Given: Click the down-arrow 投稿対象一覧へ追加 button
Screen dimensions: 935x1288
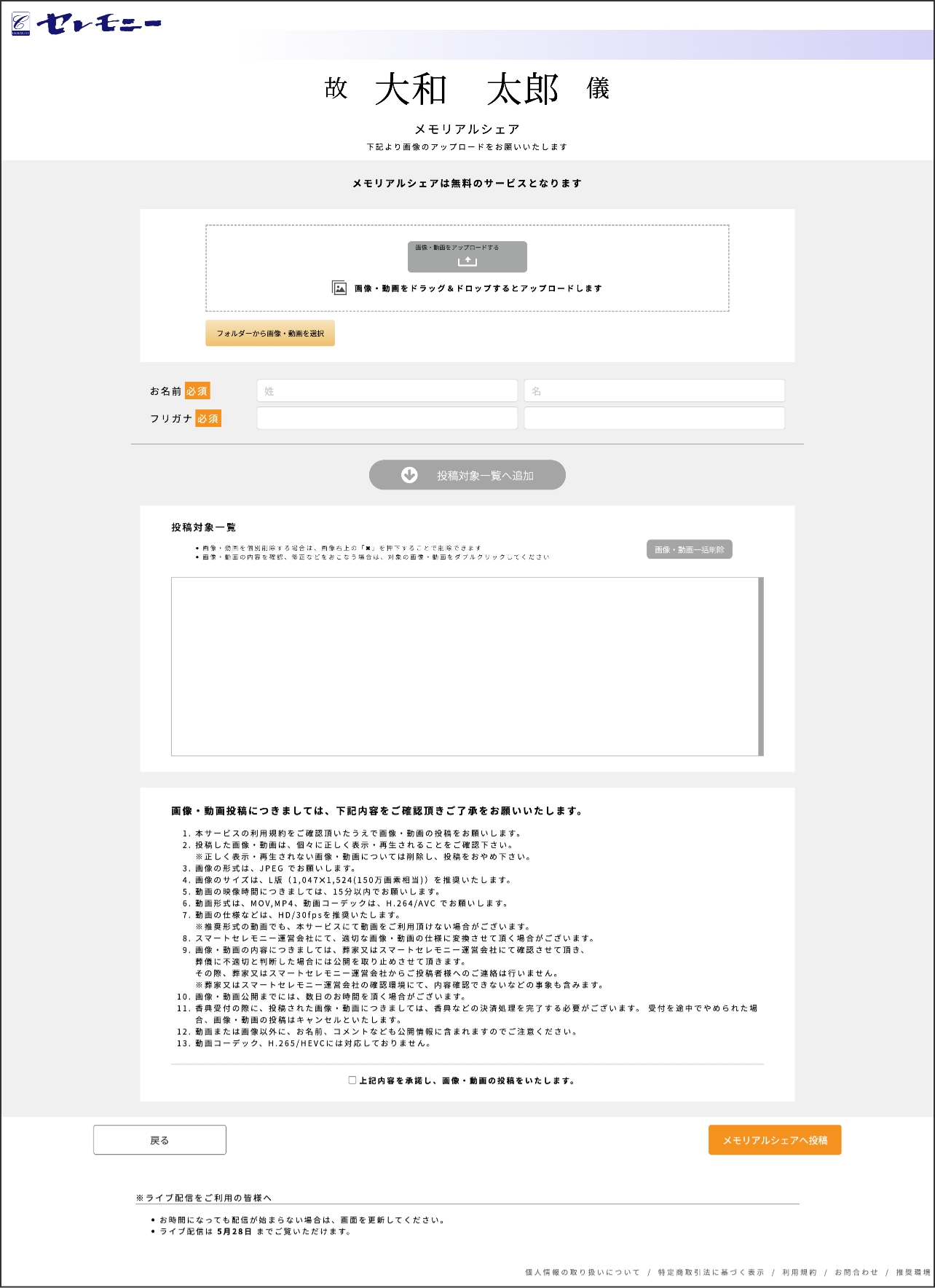Looking at the screenshot, I should click(x=467, y=475).
